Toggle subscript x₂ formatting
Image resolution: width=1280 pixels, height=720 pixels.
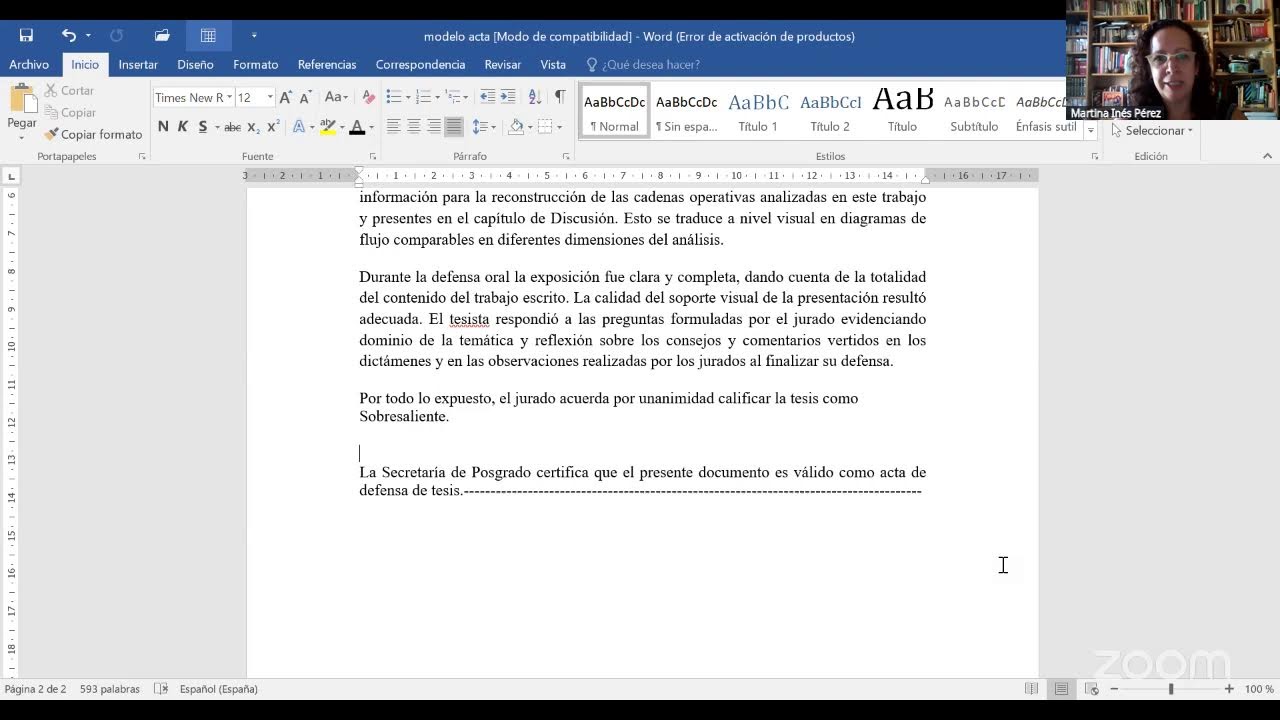click(253, 127)
